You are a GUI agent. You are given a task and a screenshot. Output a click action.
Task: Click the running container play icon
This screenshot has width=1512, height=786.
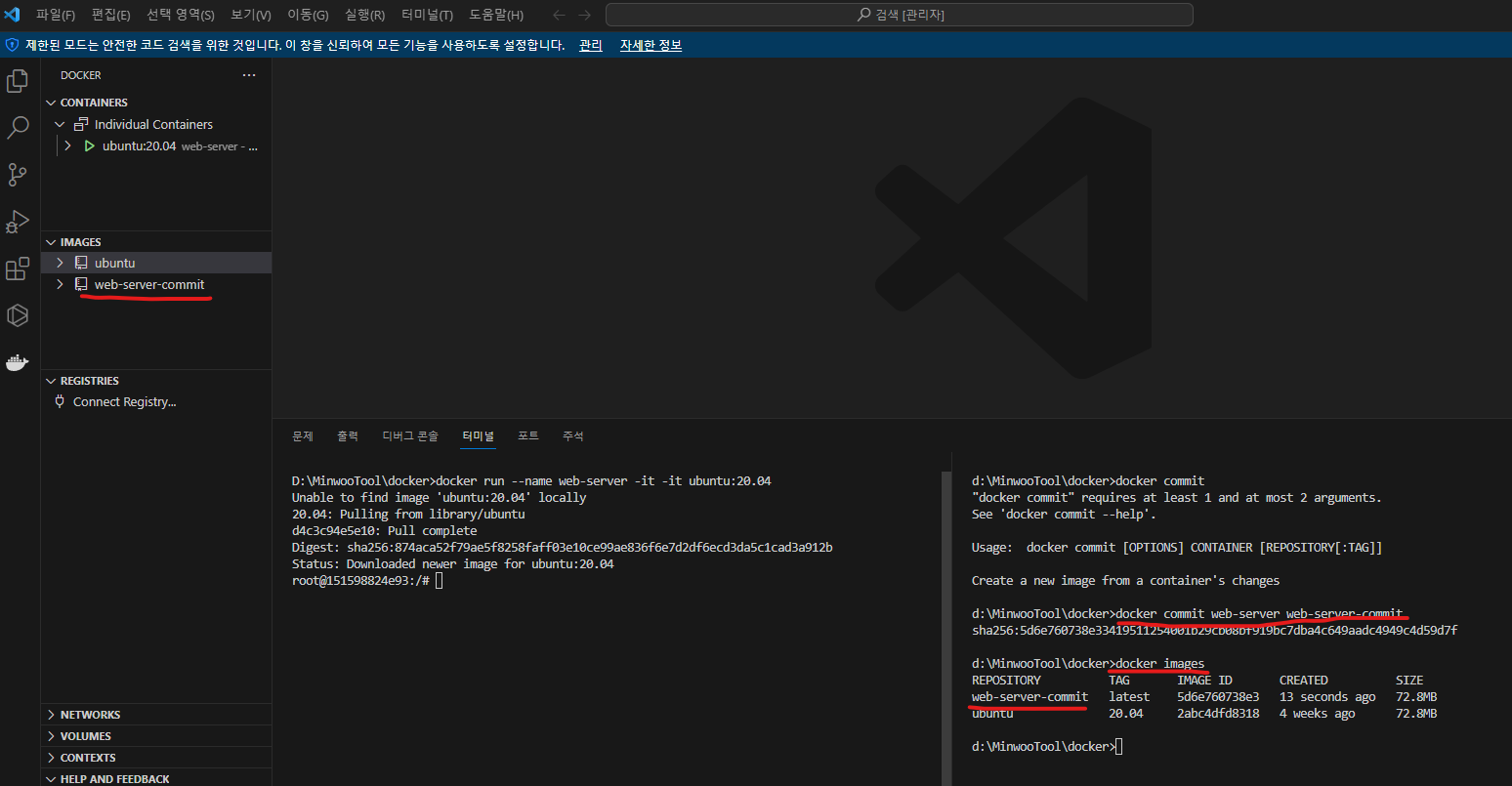[89, 145]
